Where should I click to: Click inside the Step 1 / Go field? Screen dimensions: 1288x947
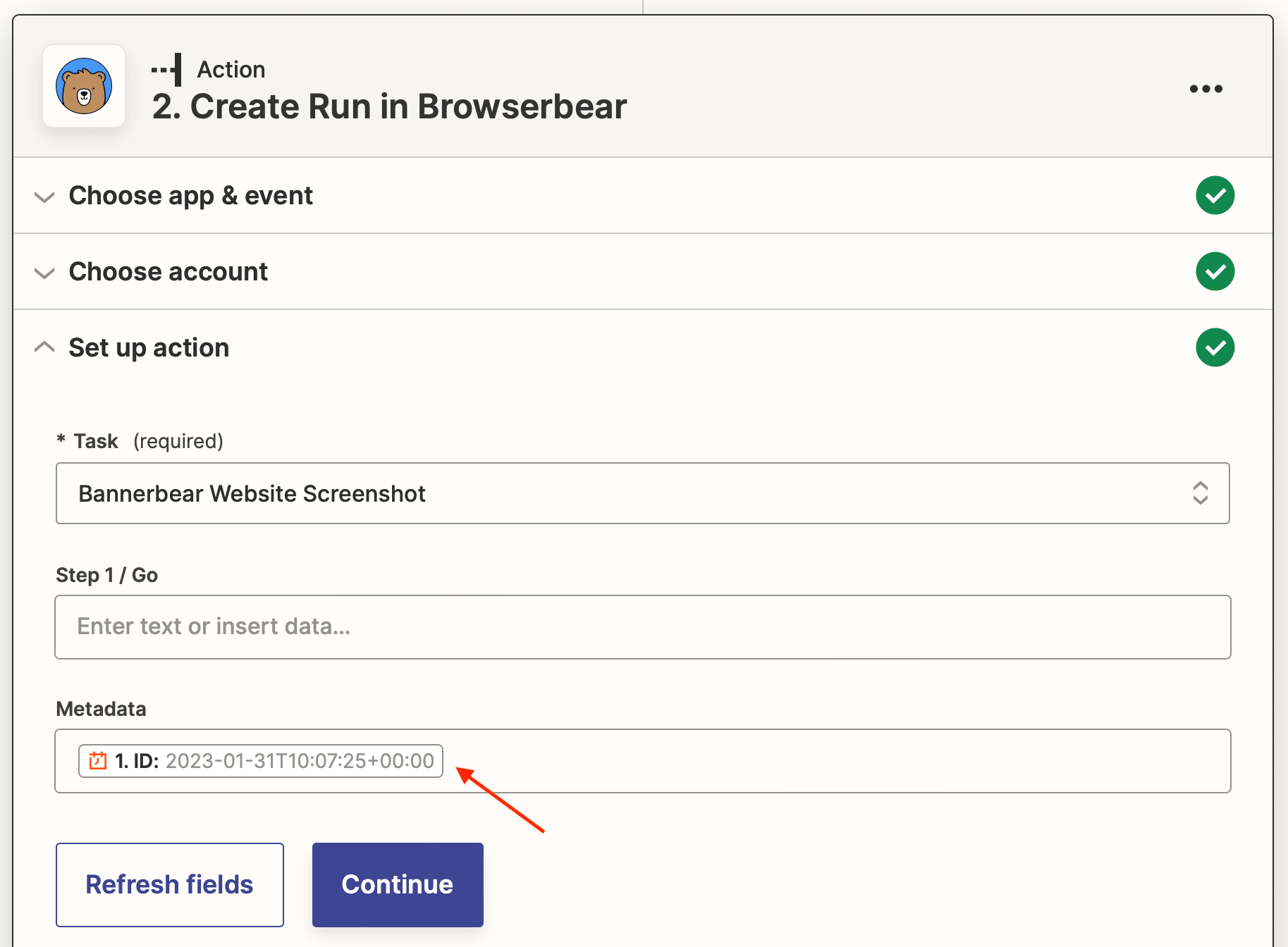tap(643, 626)
